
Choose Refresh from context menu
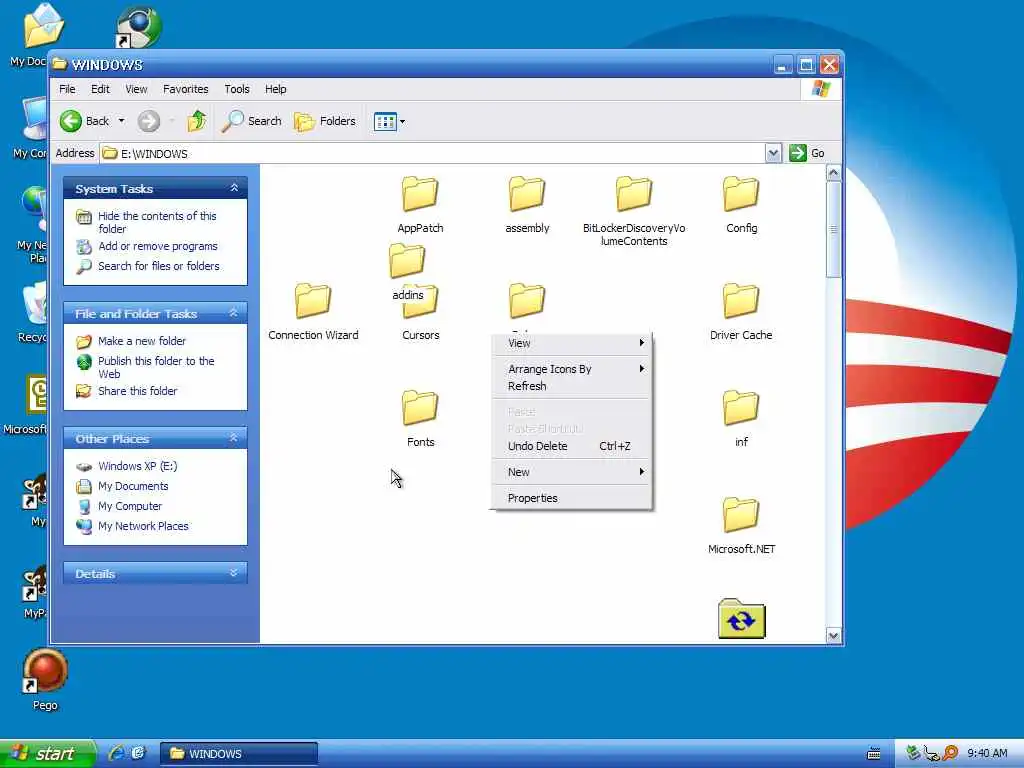571,386
